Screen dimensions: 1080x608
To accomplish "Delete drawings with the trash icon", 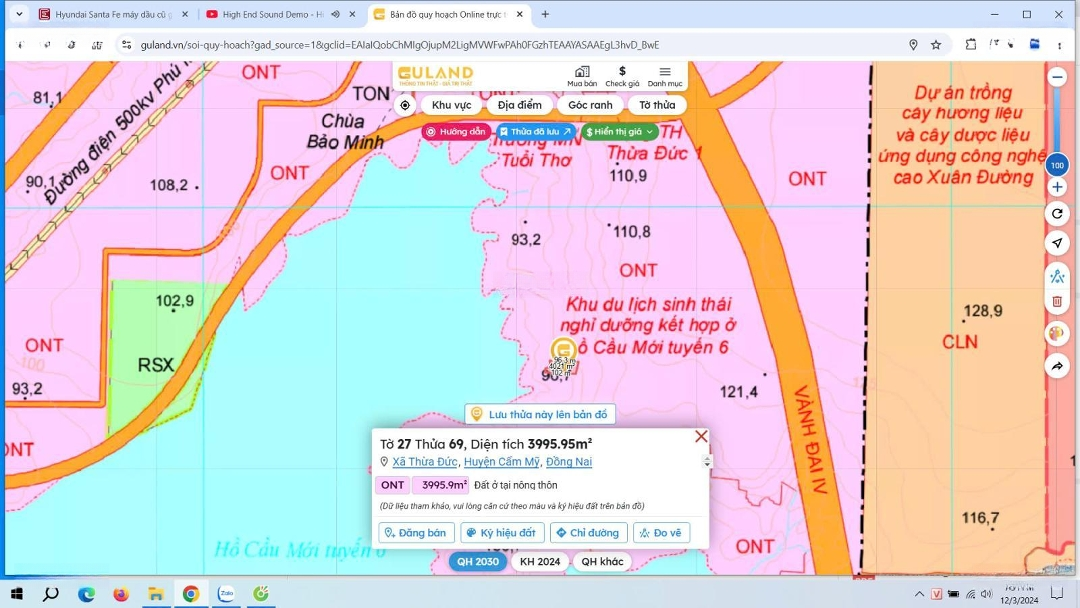I will click(1057, 301).
